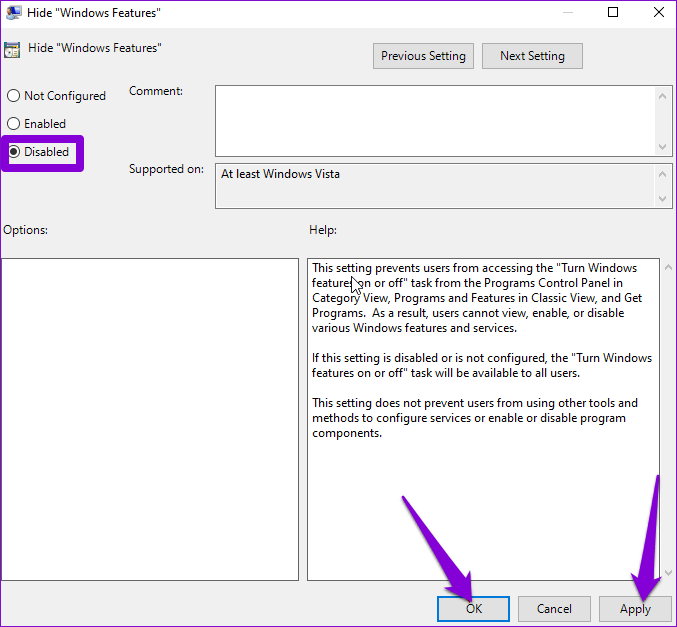
Task: Click the 'Options:' label
Action: point(25,230)
